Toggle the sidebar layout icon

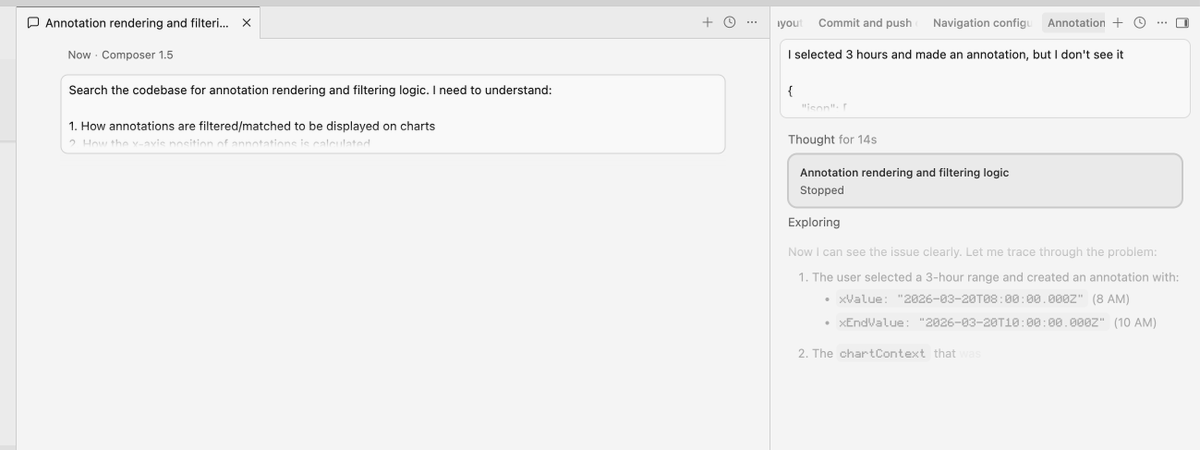[x=1182, y=22]
